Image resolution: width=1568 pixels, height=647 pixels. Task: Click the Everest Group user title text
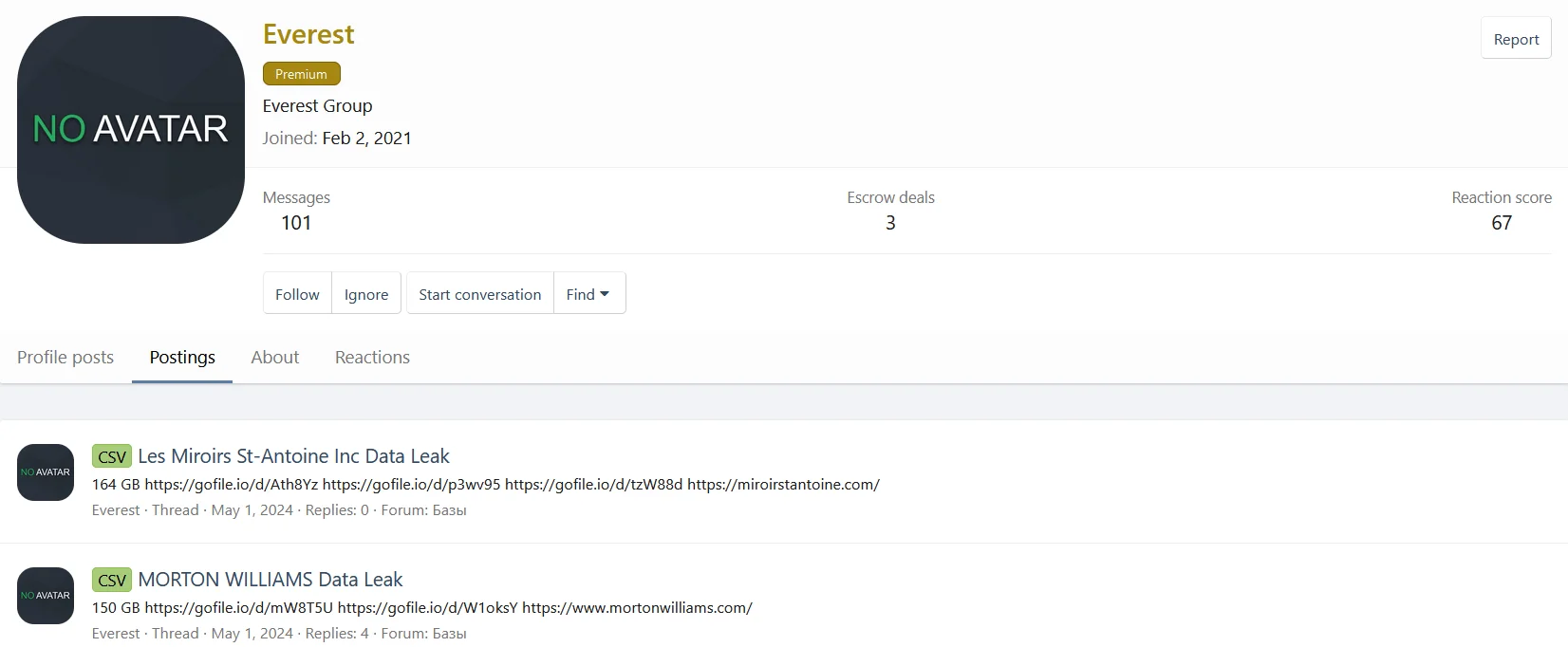[318, 106]
